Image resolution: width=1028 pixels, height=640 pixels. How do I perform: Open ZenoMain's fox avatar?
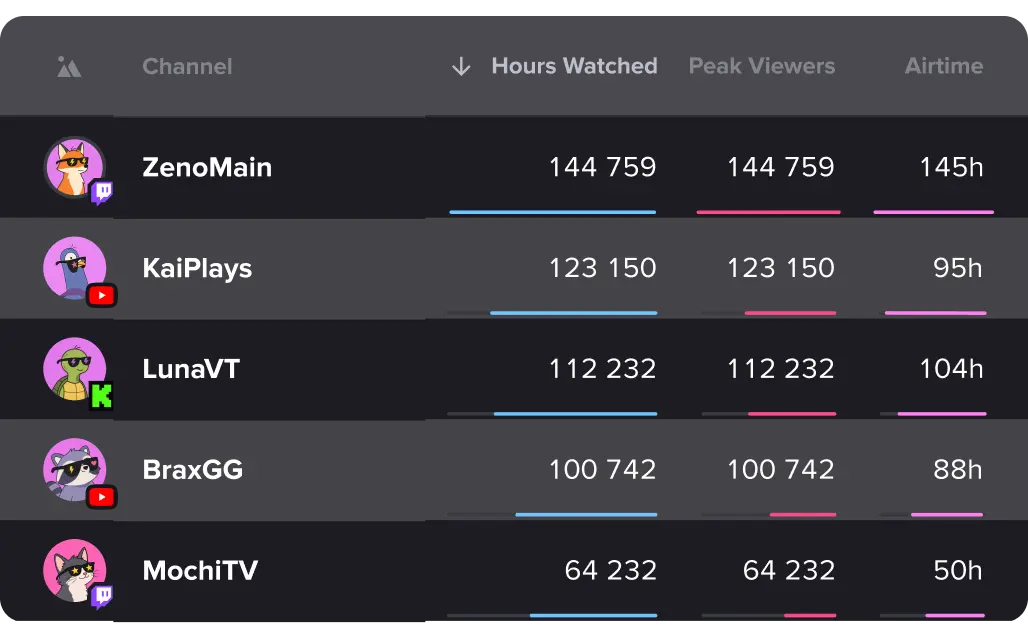click(x=73, y=167)
